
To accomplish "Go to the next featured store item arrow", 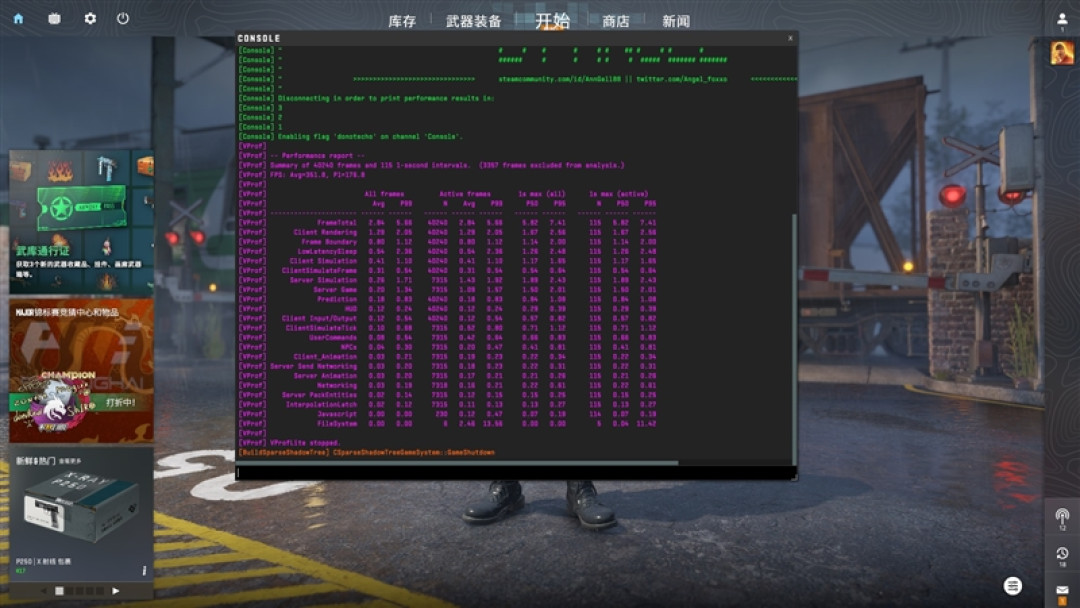I will point(115,591).
